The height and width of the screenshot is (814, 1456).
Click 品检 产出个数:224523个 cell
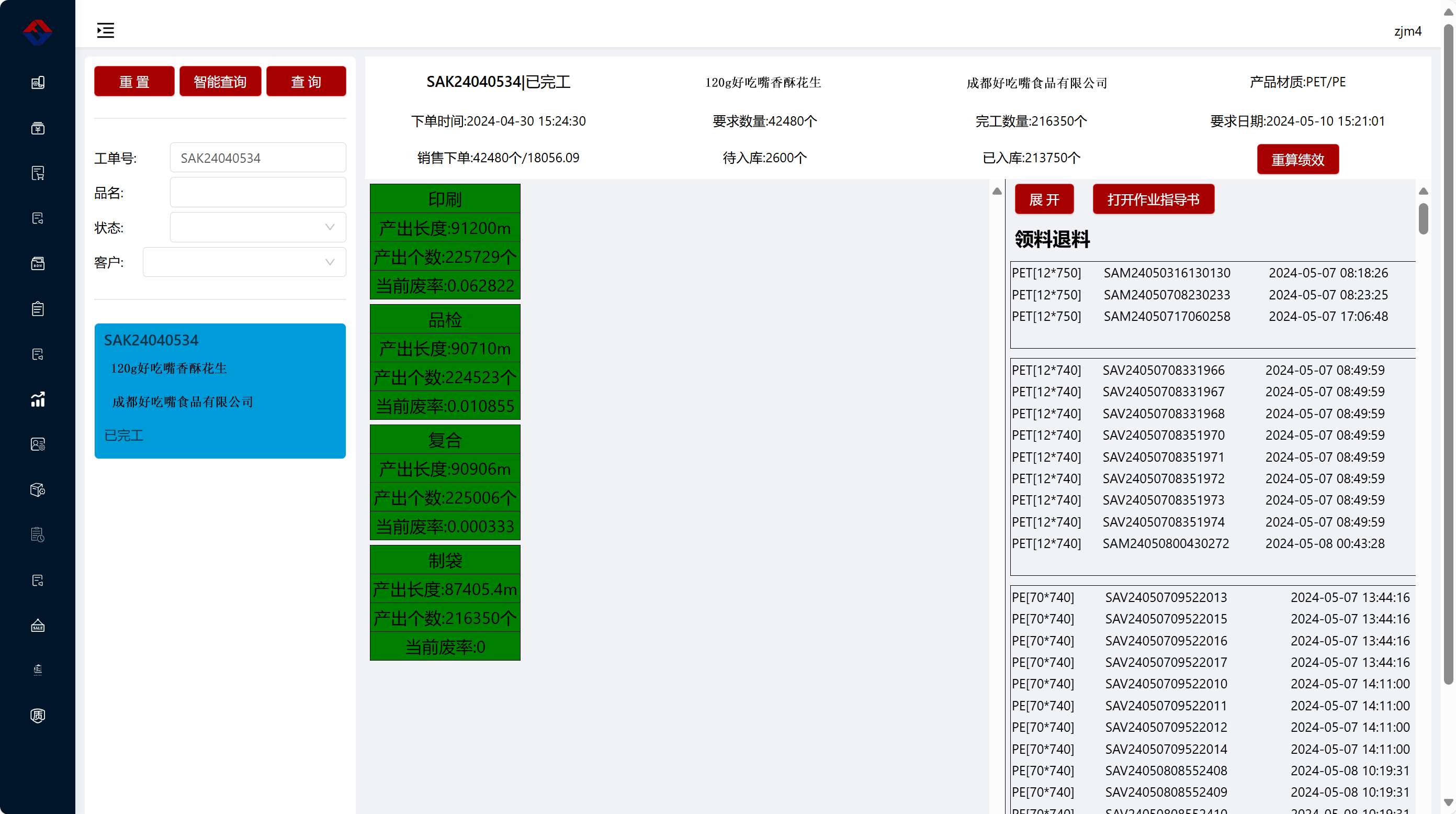pos(445,377)
